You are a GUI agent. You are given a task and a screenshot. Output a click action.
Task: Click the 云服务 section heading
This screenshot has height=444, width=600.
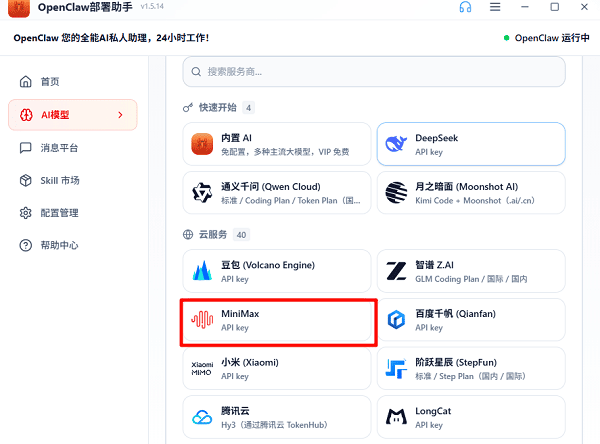pyautogui.click(x=213, y=235)
